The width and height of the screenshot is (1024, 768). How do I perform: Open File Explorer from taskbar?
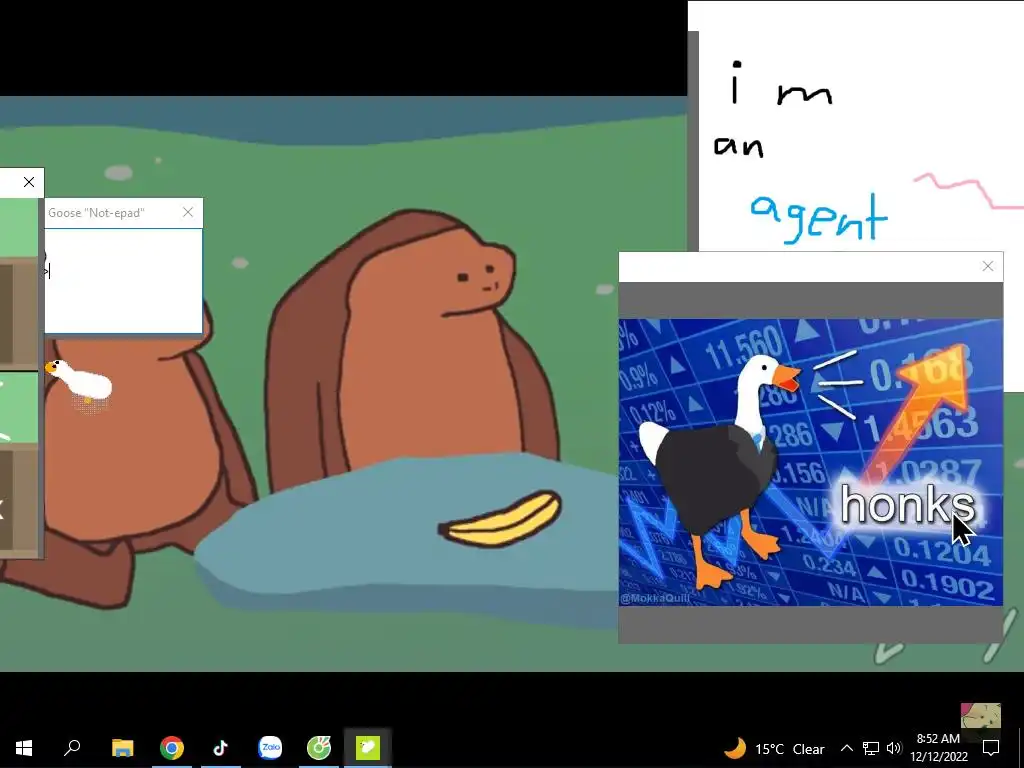tap(122, 748)
